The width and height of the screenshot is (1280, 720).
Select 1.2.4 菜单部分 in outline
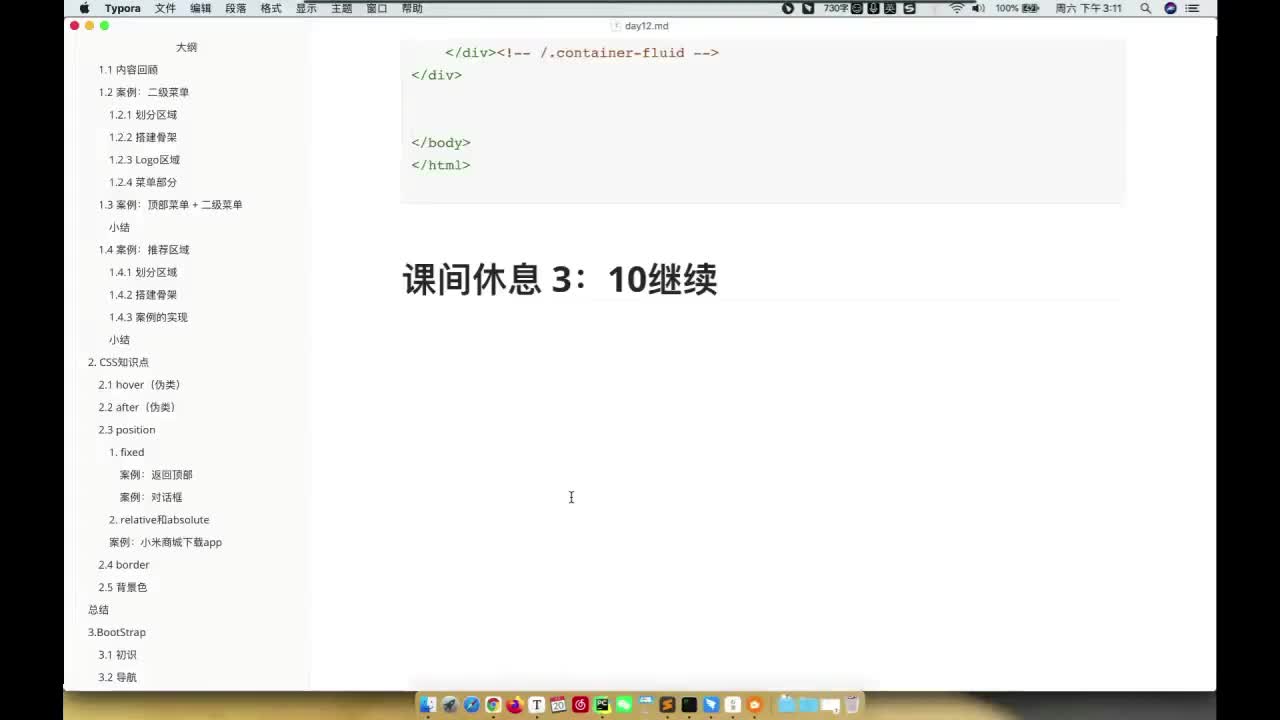(x=143, y=182)
